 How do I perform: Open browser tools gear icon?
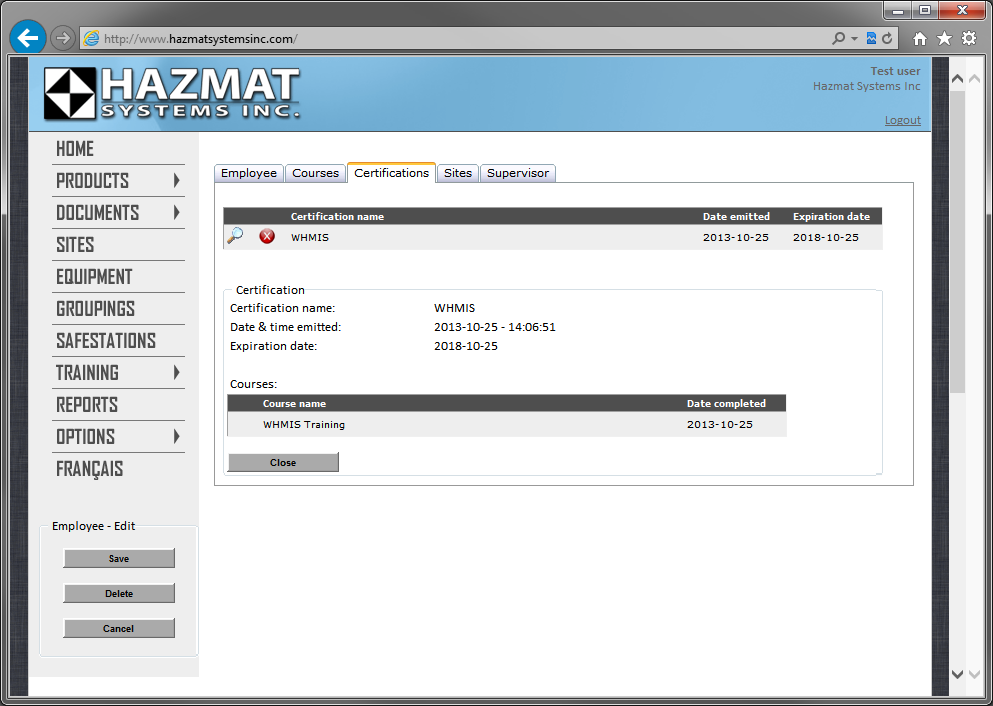coord(969,39)
